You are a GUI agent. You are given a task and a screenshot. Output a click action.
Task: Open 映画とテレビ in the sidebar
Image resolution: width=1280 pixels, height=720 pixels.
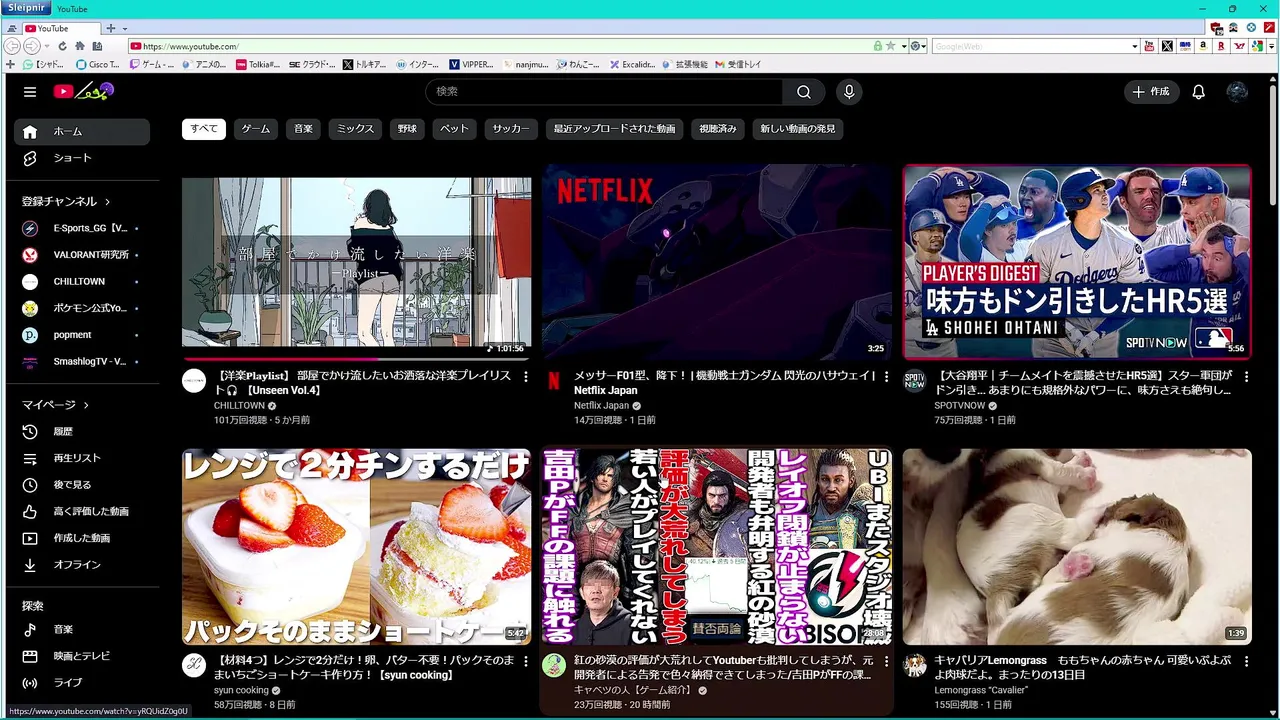(x=82, y=656)
